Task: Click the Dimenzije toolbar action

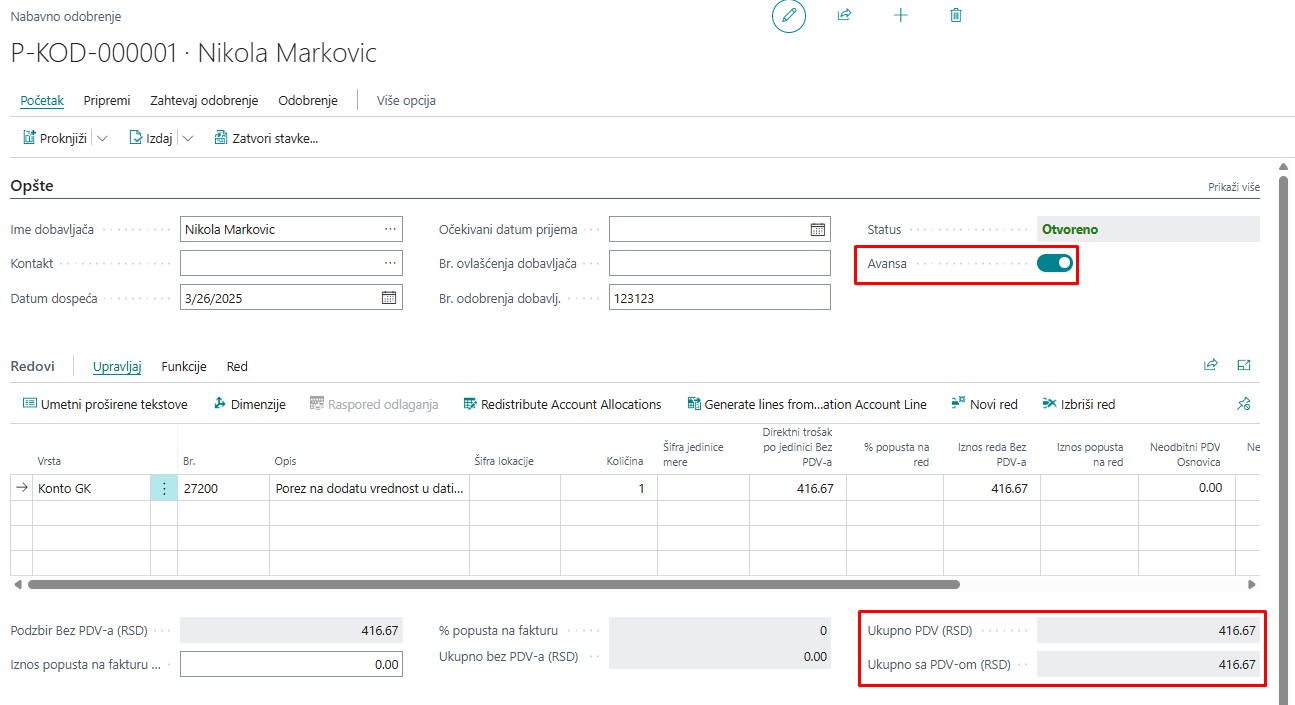Action: [x=250, y=405]
